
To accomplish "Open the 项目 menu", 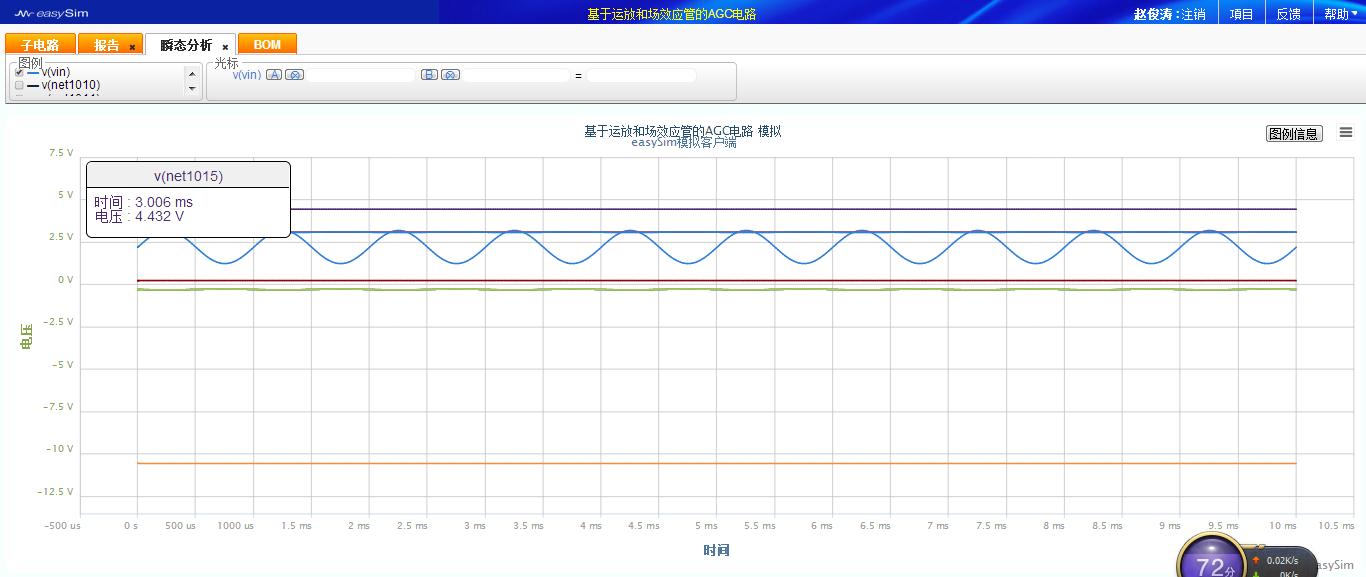I will (1241, 14).
